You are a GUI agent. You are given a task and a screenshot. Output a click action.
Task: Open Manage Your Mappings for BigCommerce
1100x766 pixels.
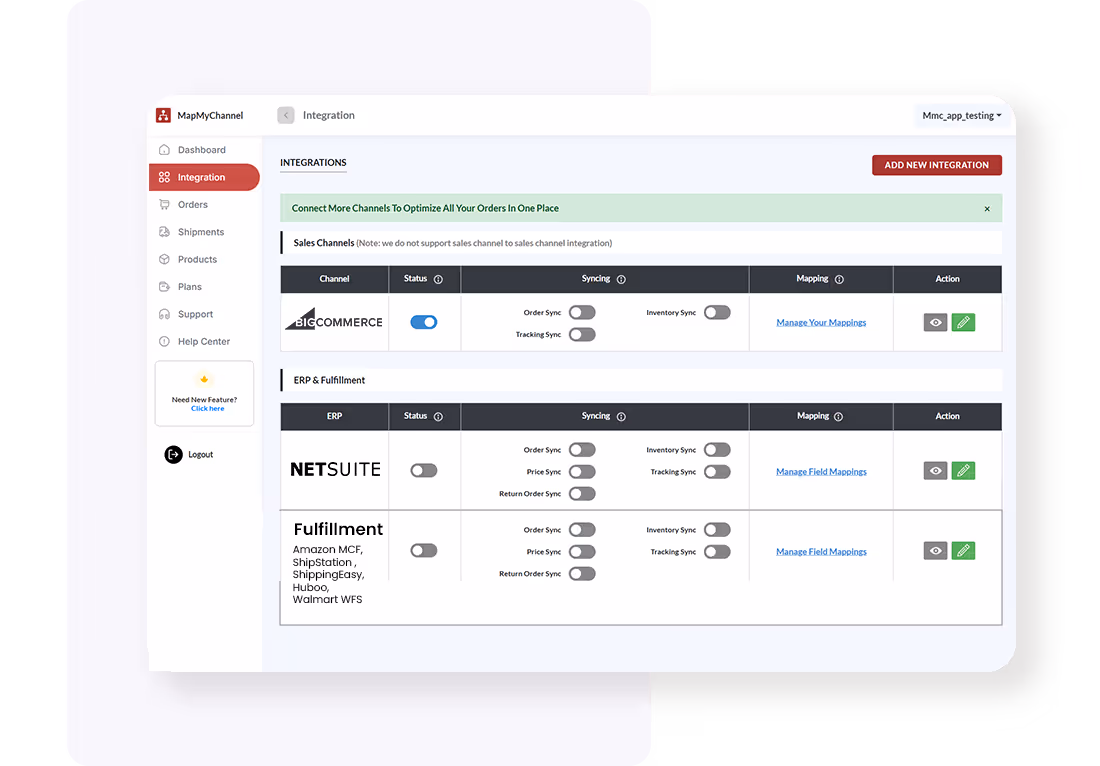(x=820, y=322)
